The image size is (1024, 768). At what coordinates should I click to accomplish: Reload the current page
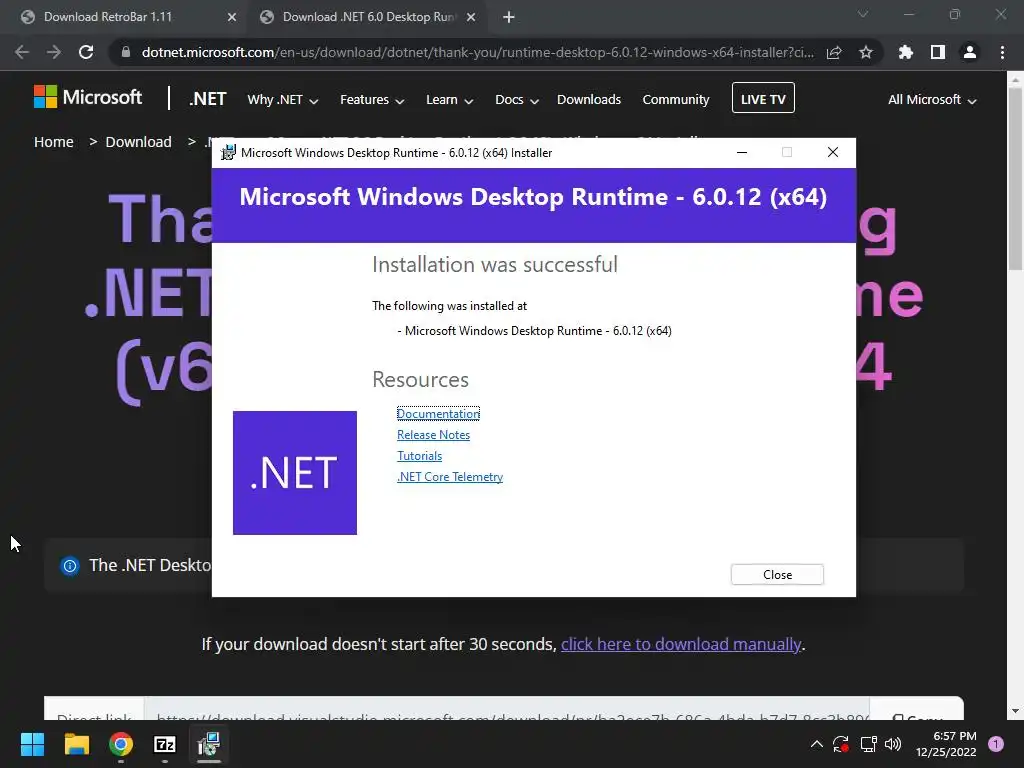(86, 52)
